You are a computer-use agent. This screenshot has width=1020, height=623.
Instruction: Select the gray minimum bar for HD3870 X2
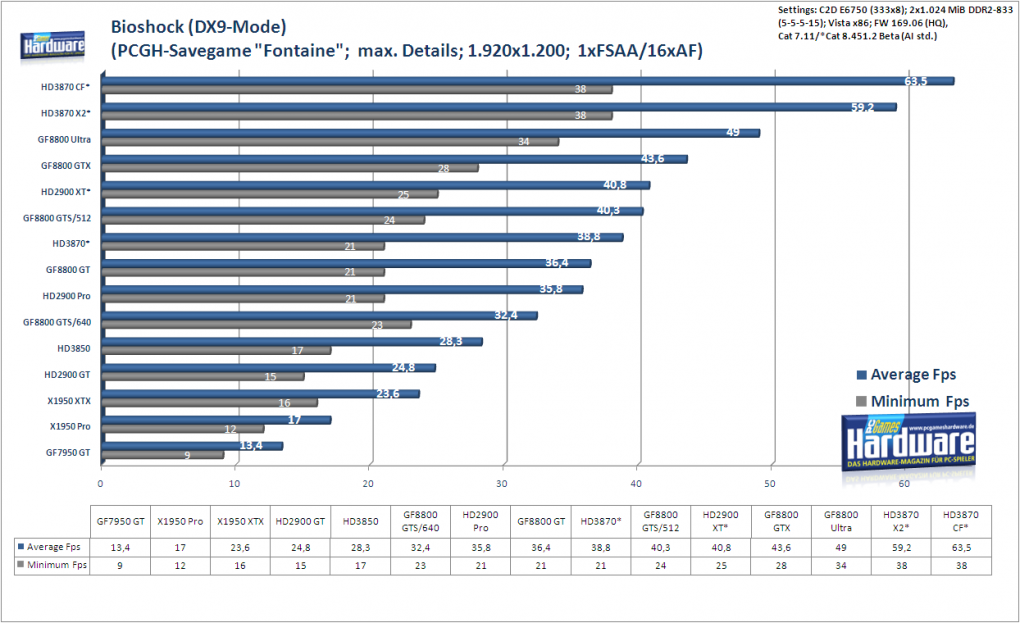356,116
